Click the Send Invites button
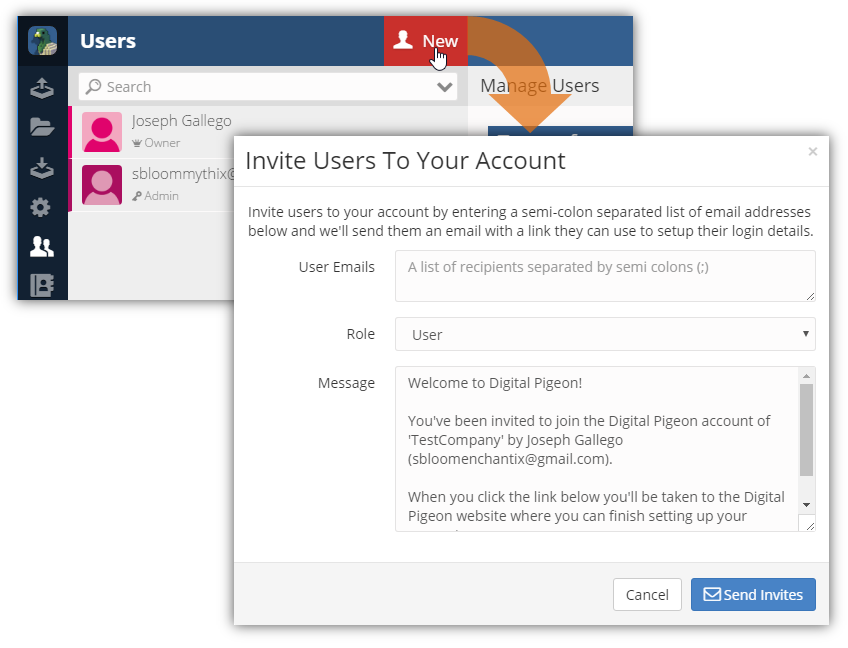Image resolution: width=848 pixels, height=648 pixels. 753,594
